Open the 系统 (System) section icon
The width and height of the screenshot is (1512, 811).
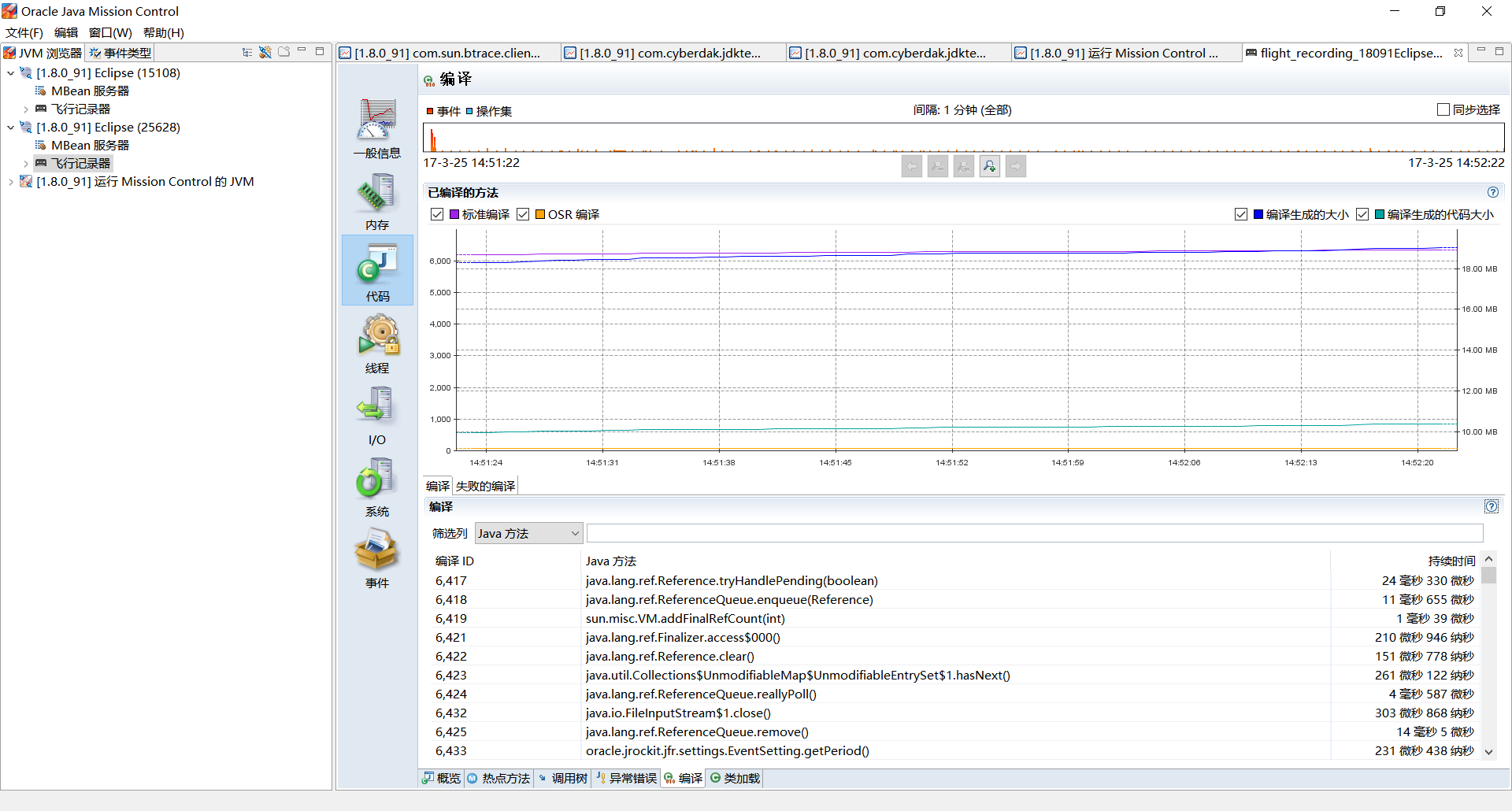pyautogui.click(x=377, y=487)
